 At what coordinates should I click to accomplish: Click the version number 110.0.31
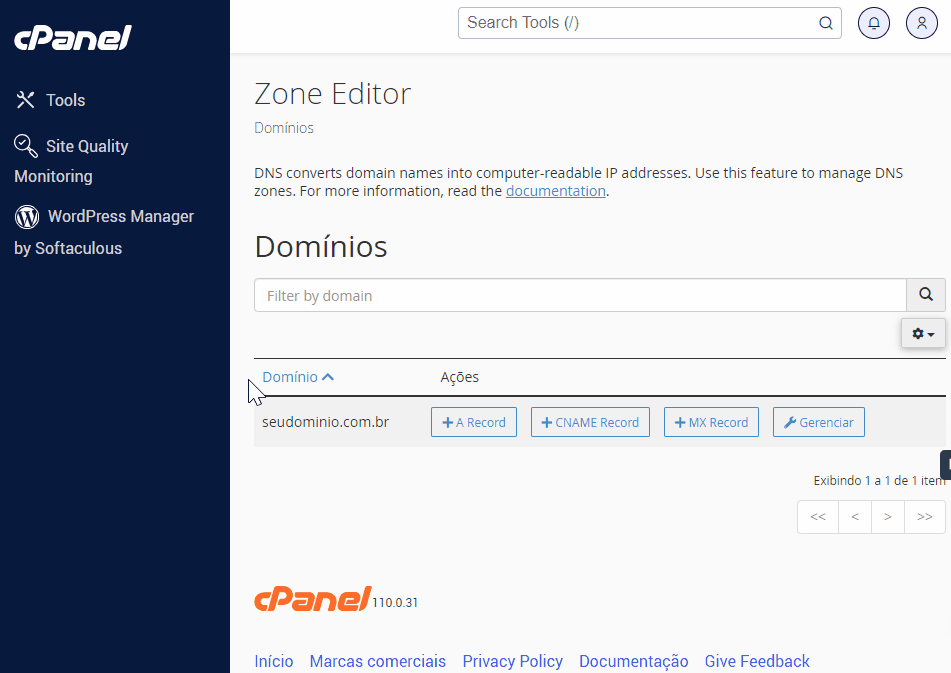(x=395, y=603)
